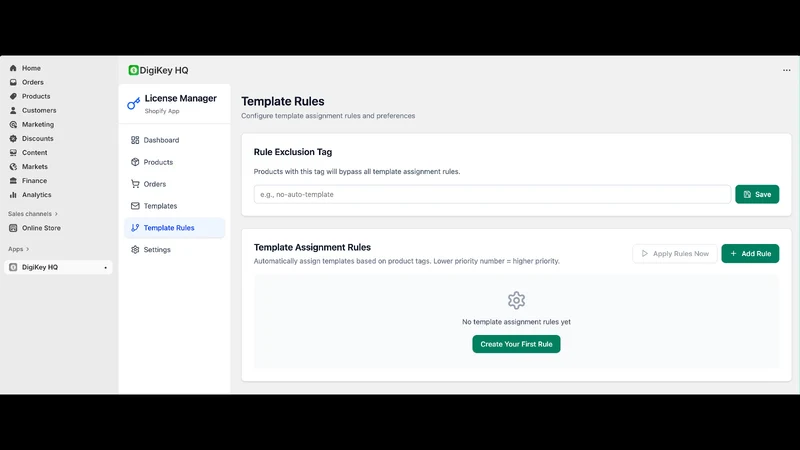This screenshot has width=800, height=450.
Task: Click the Markets globe icon
Action: (x=13, y=166)
